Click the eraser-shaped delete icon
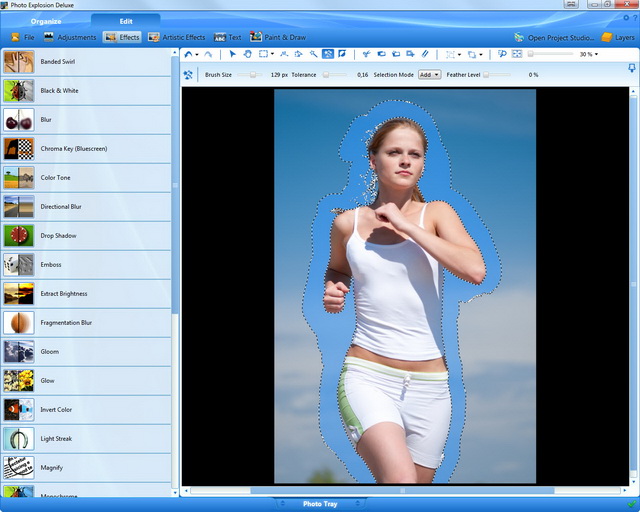This screenshot has height=512, width=640. pyautogui.click(x=425, y=54)
